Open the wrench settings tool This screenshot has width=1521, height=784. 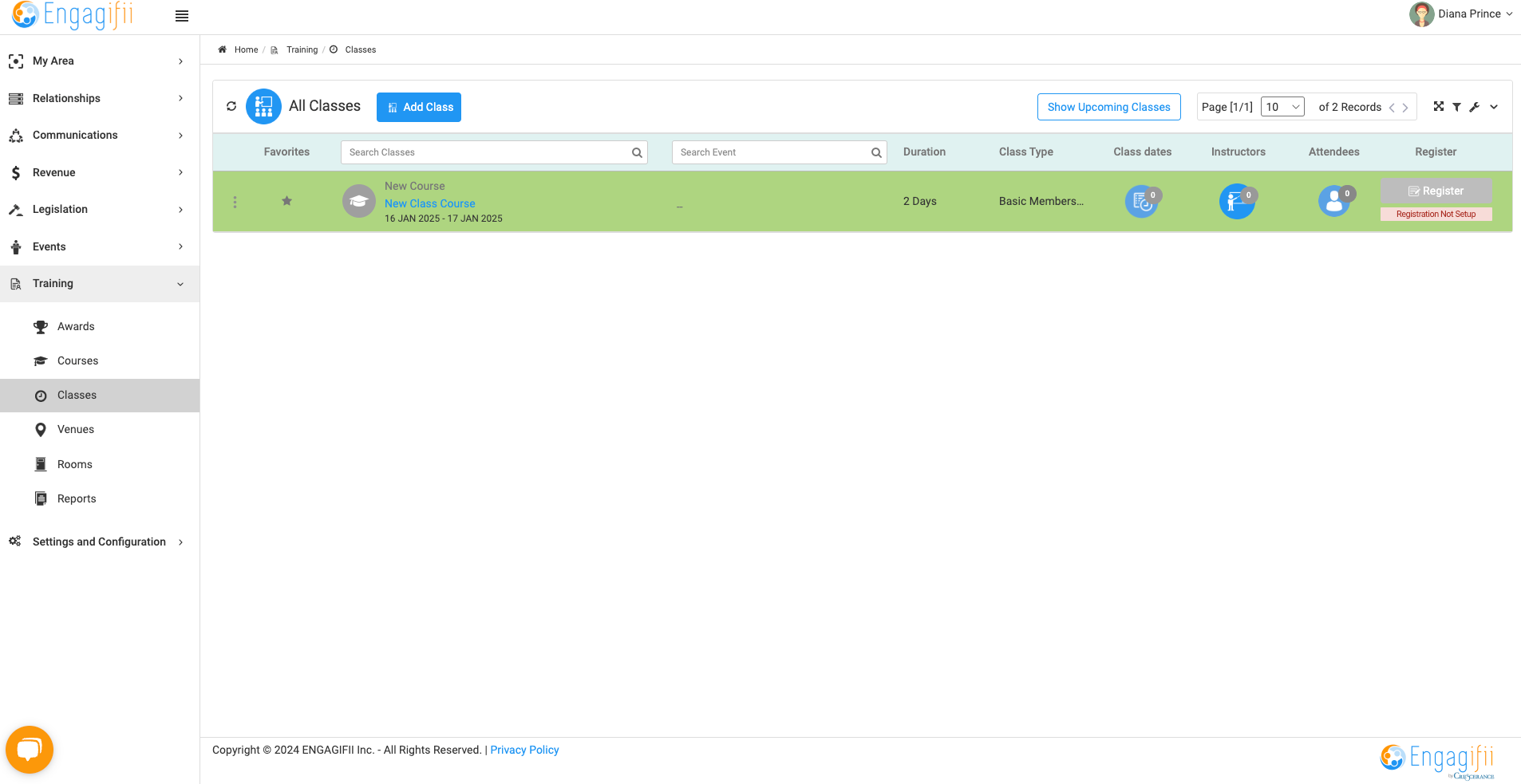[1474, 107]
